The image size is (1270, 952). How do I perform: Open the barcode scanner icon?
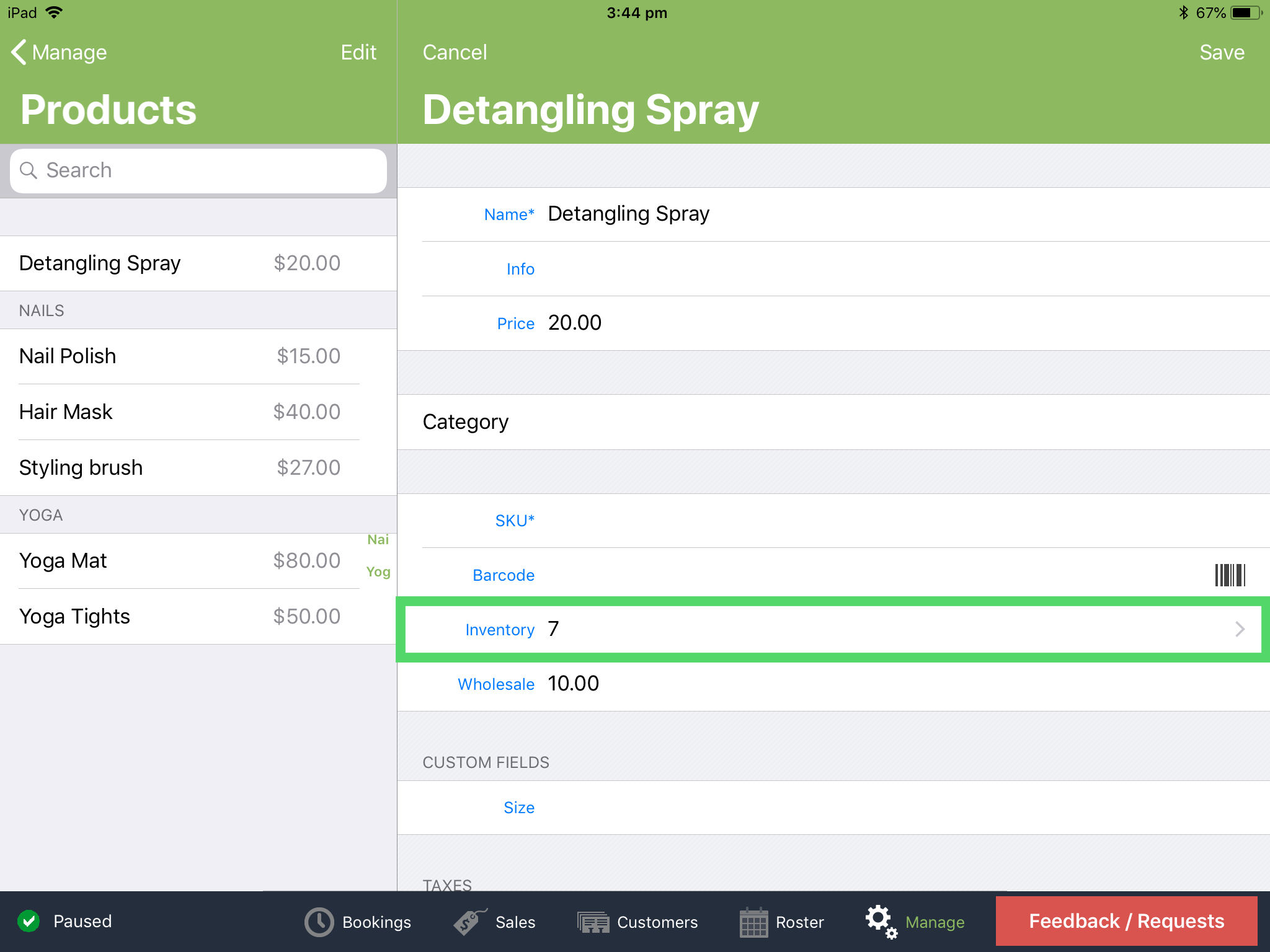(1230, 575)
